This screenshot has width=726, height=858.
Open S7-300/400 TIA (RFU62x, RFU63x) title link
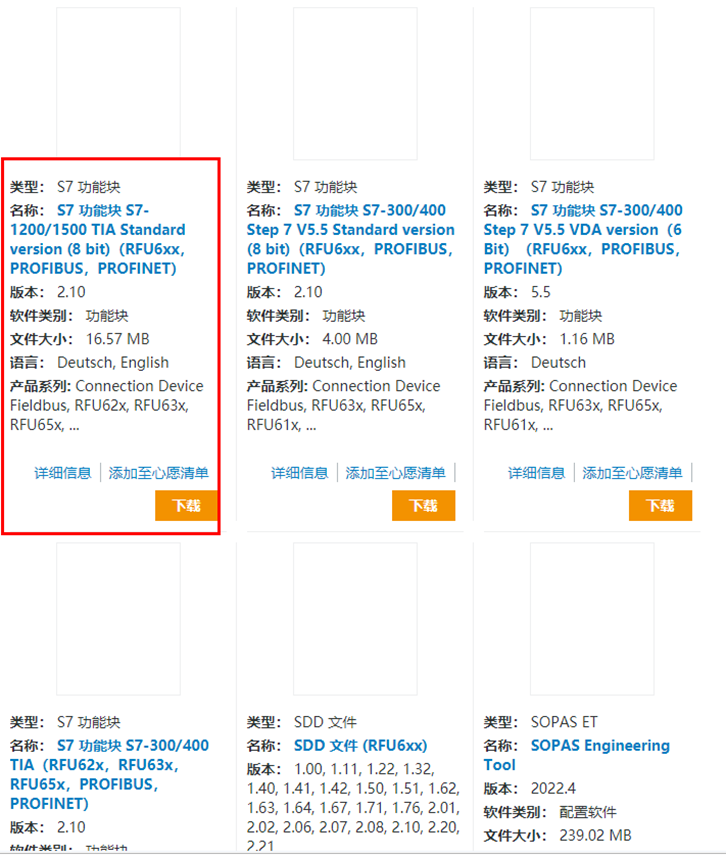point(109,774)
